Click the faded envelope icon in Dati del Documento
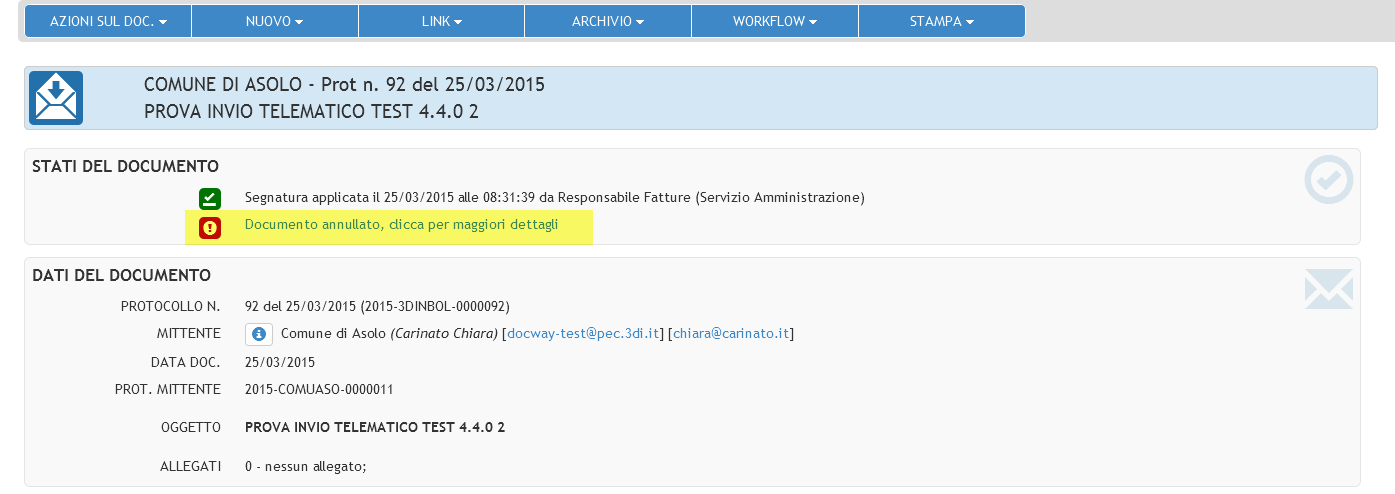This screenshot has height=494, width=1395. click(x=1328, y=289)
